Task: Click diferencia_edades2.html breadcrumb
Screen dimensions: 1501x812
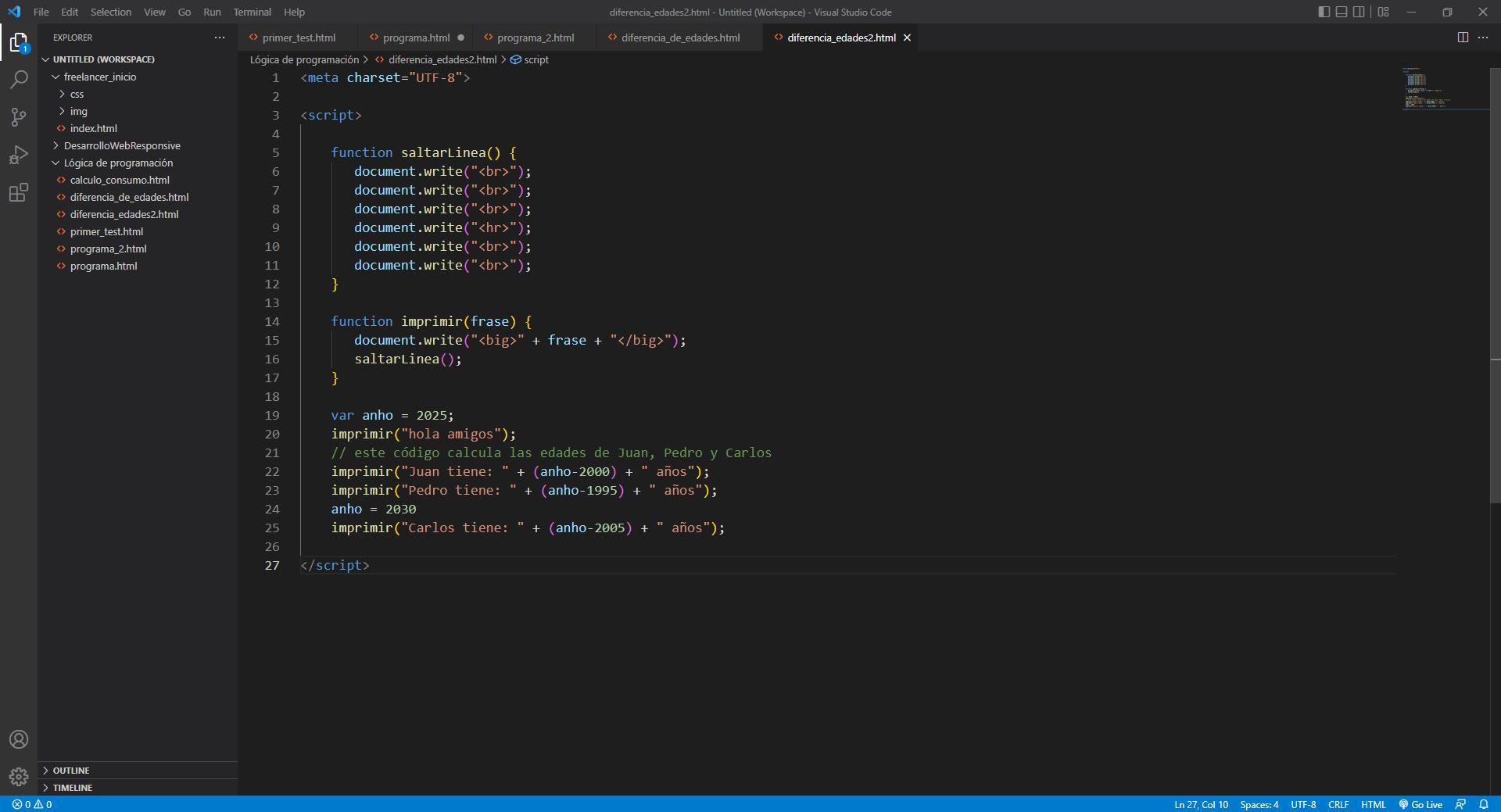Action: tap(435, 59)
